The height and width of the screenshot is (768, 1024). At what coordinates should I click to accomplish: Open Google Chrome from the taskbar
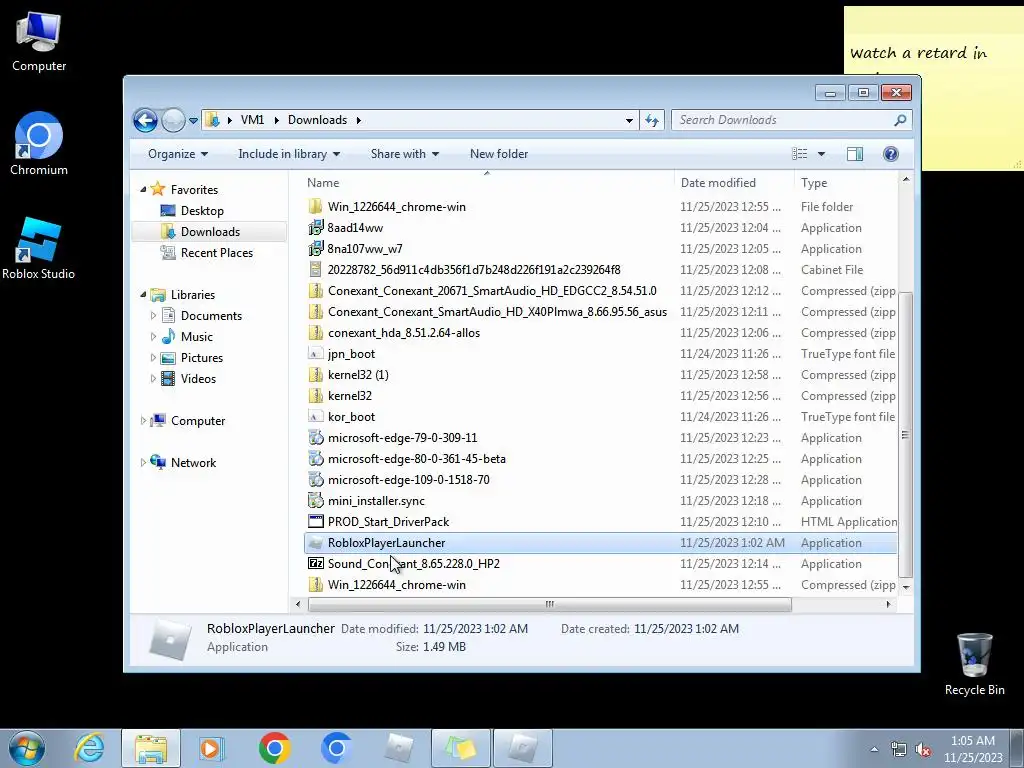274,748
